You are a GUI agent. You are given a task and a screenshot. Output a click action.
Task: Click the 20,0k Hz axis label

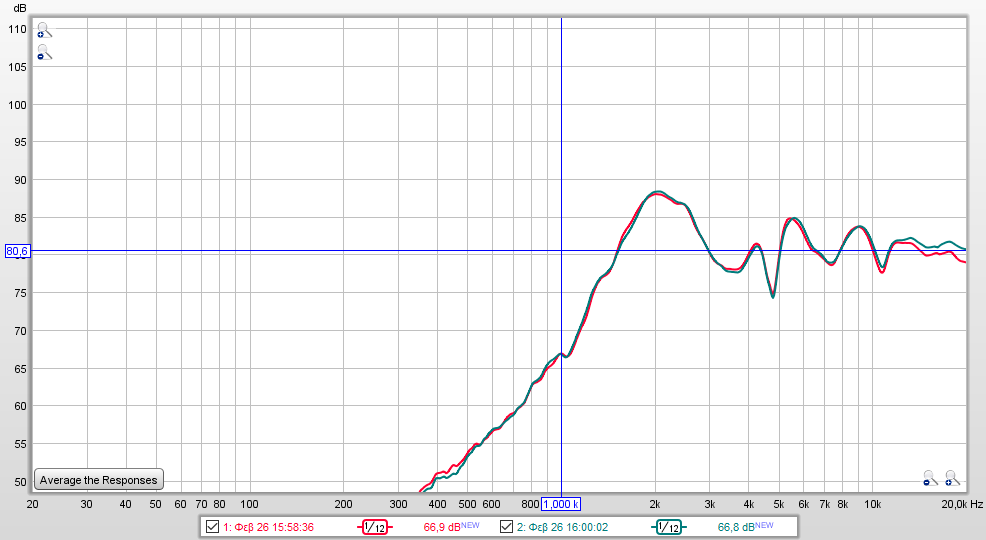pyautogui.click(x=960, y=504)
